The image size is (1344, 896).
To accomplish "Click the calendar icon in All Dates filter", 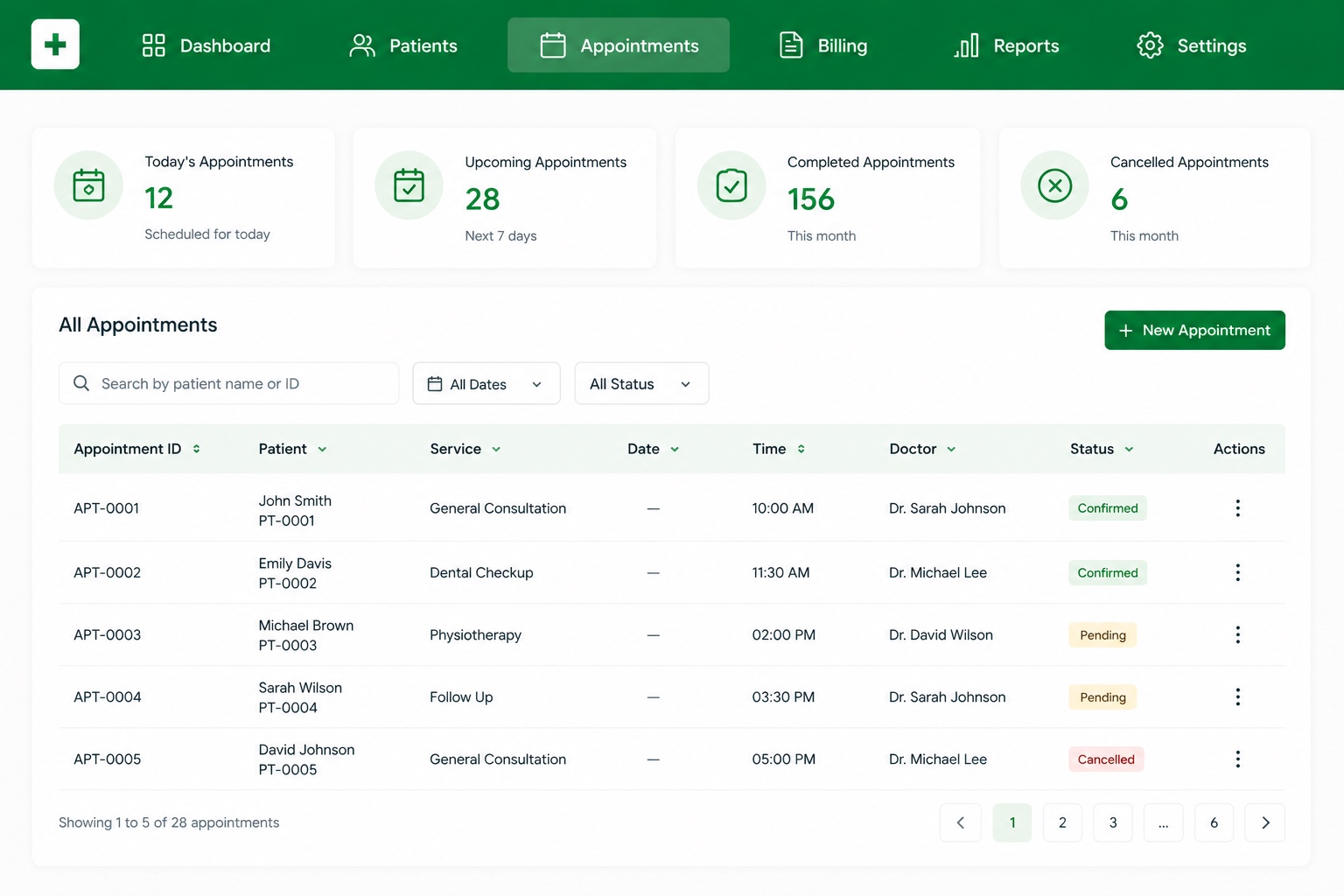I will click(x=435, y=384).
